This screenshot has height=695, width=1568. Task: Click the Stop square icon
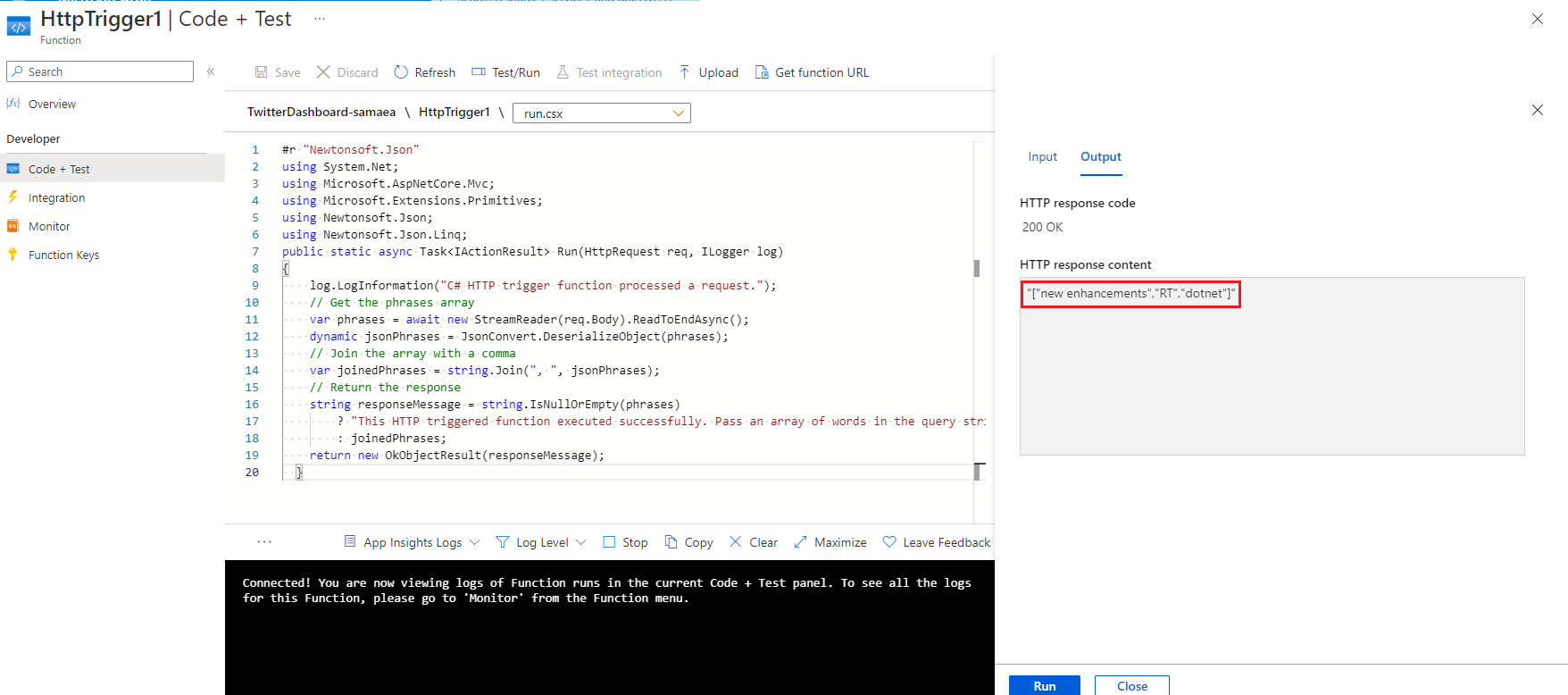(x=609, y=542)
